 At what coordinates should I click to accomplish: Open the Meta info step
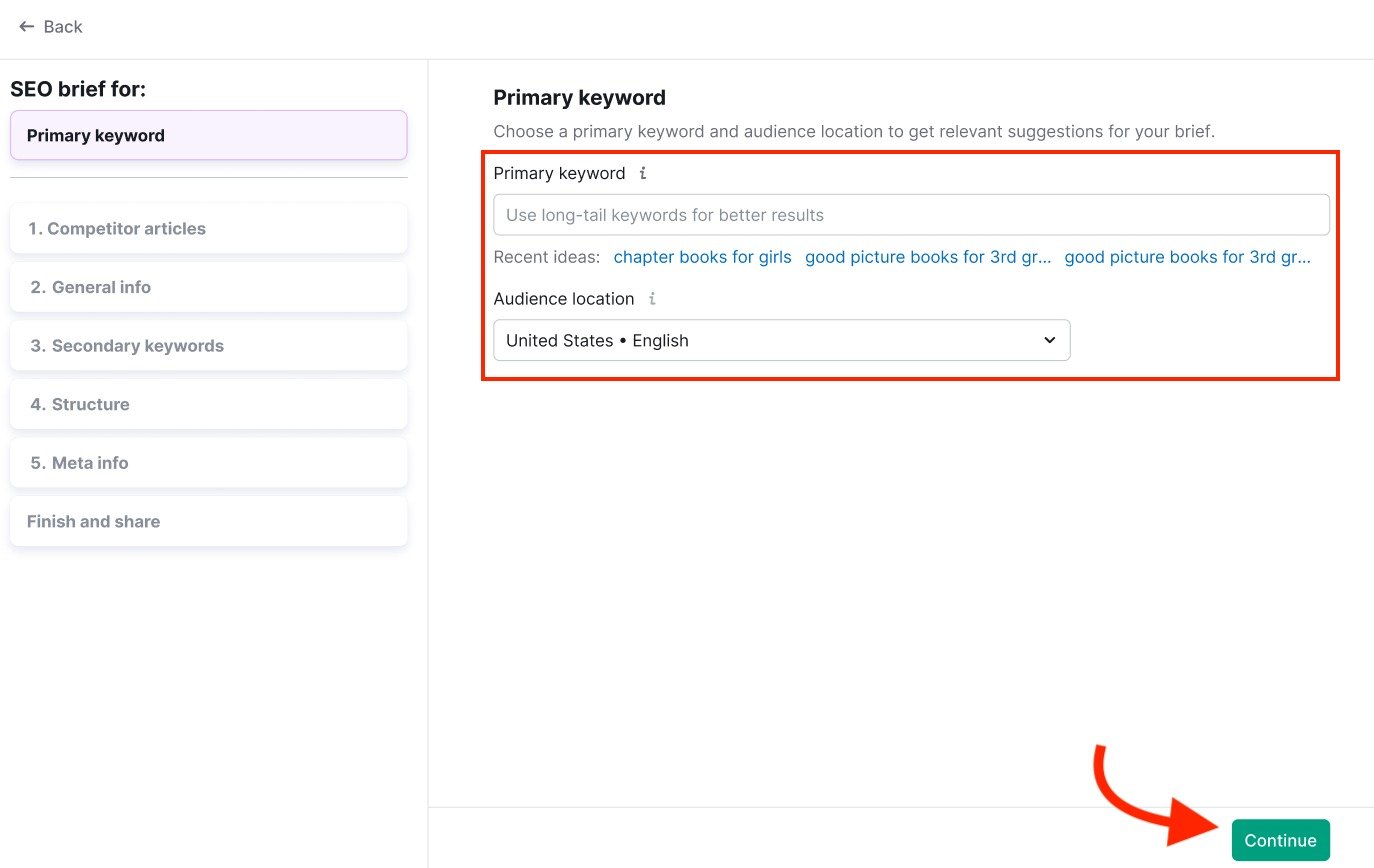(x=208, y=463)
